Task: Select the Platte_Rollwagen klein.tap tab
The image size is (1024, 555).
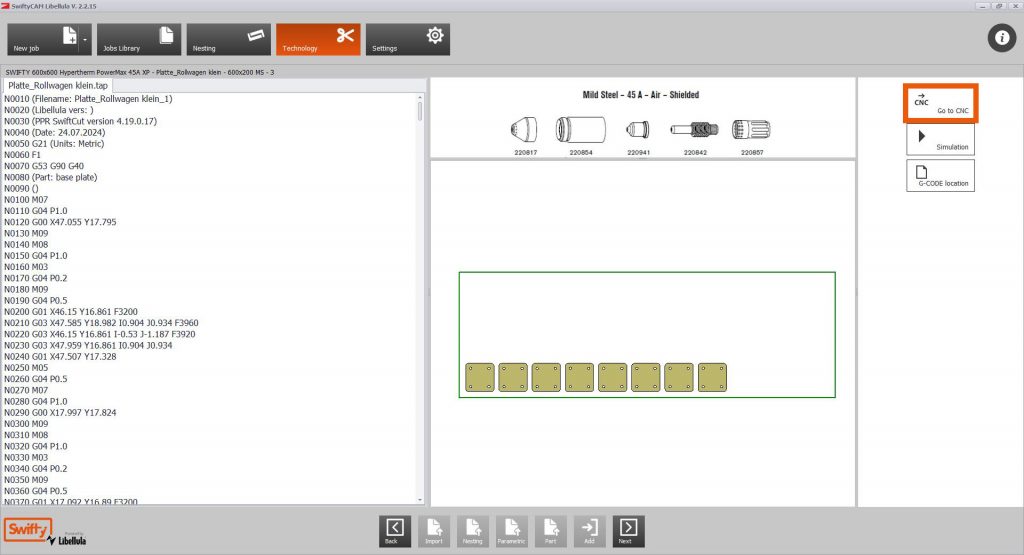Action: 57,86
